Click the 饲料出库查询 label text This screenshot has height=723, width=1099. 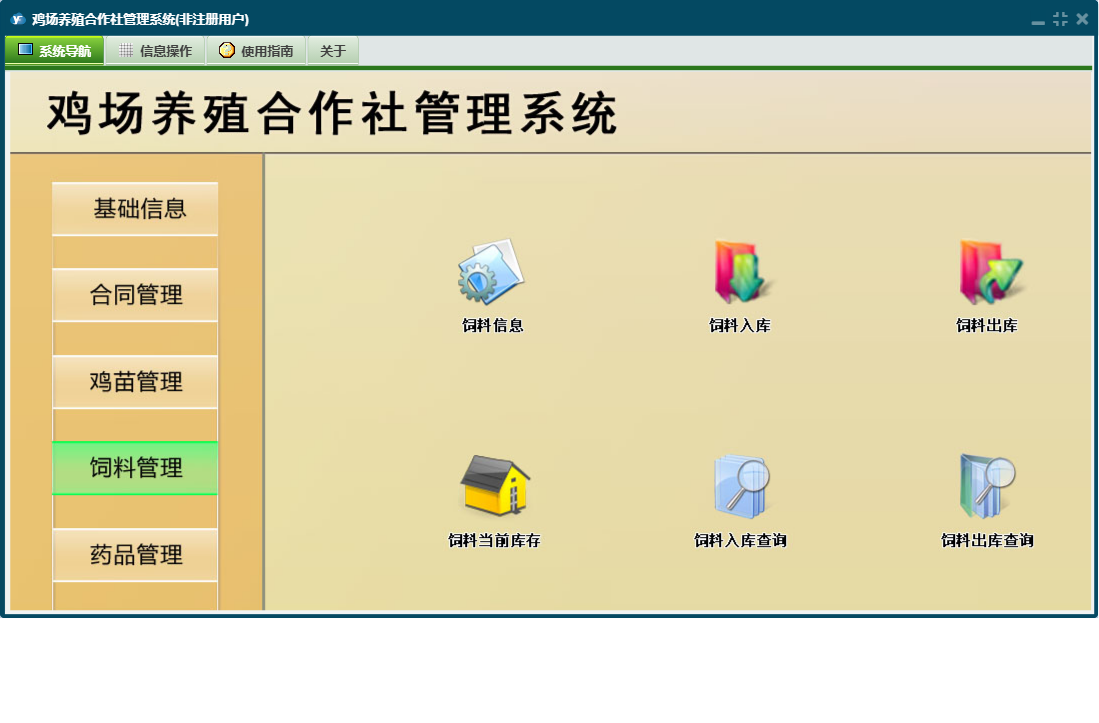pos(987,540)
